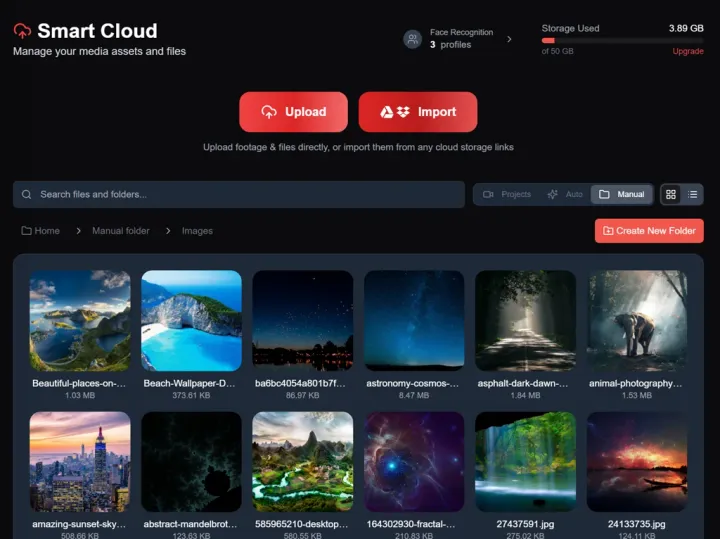Switch to grid view
720x539 pixels.
[671, 194]
